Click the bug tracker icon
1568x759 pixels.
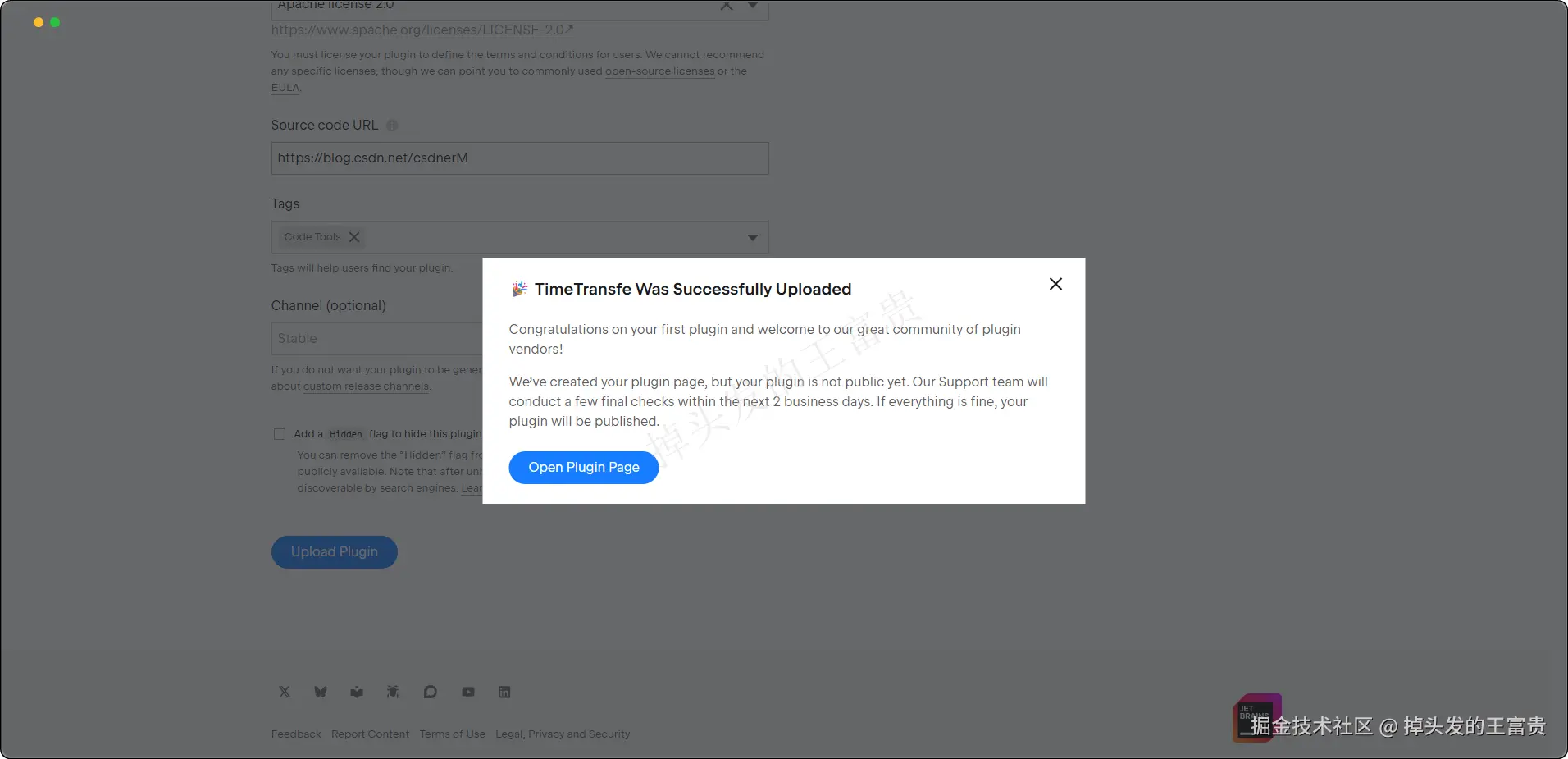[x=393, y=692]
